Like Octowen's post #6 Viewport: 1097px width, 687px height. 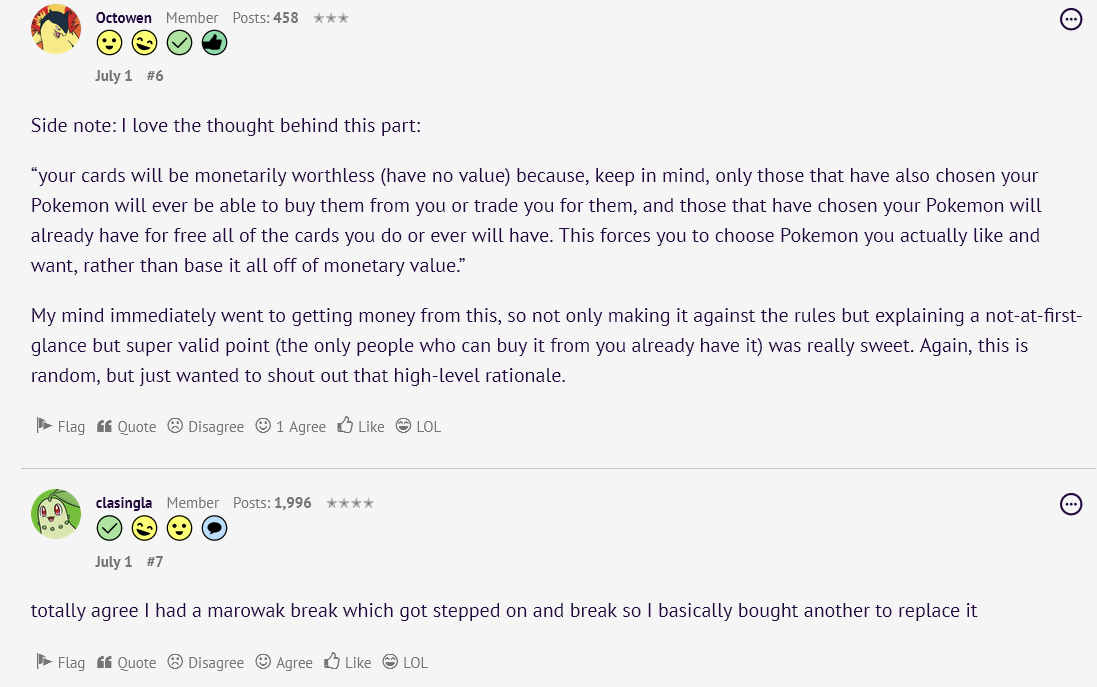coord(360,426)
